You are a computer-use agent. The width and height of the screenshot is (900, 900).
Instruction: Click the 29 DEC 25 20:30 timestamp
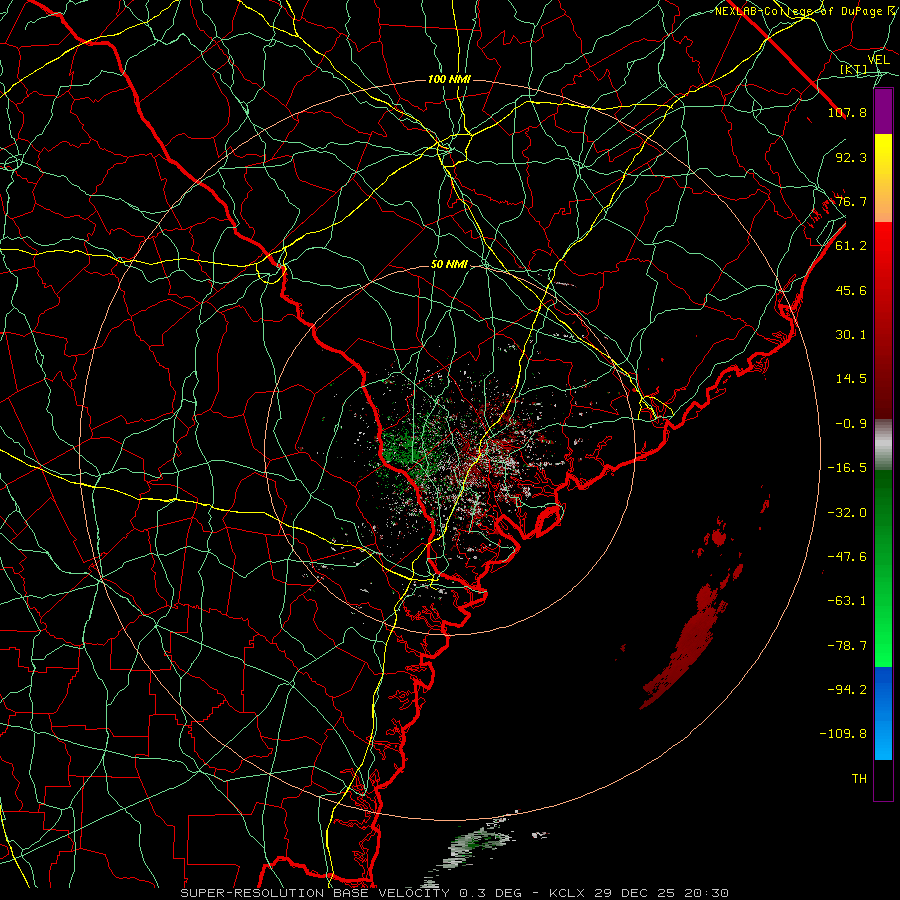tap(660, 893)
